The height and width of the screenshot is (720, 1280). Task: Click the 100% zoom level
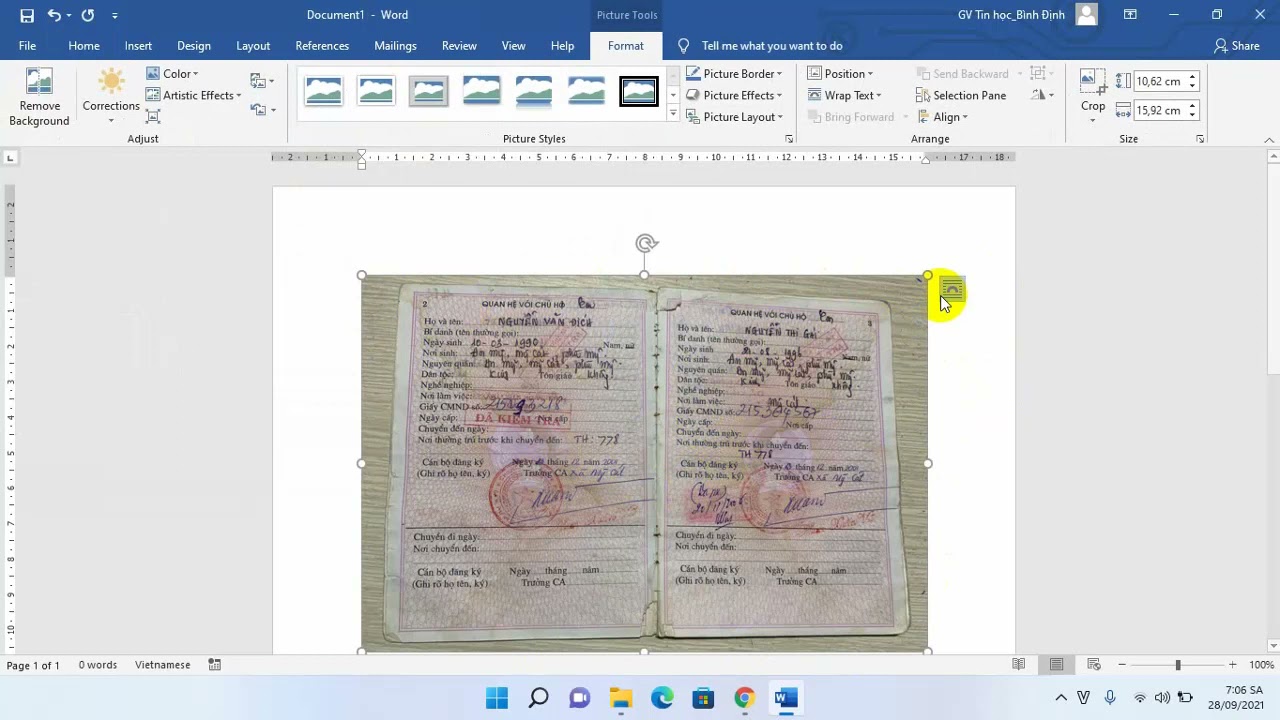(x=1261, y=665)
